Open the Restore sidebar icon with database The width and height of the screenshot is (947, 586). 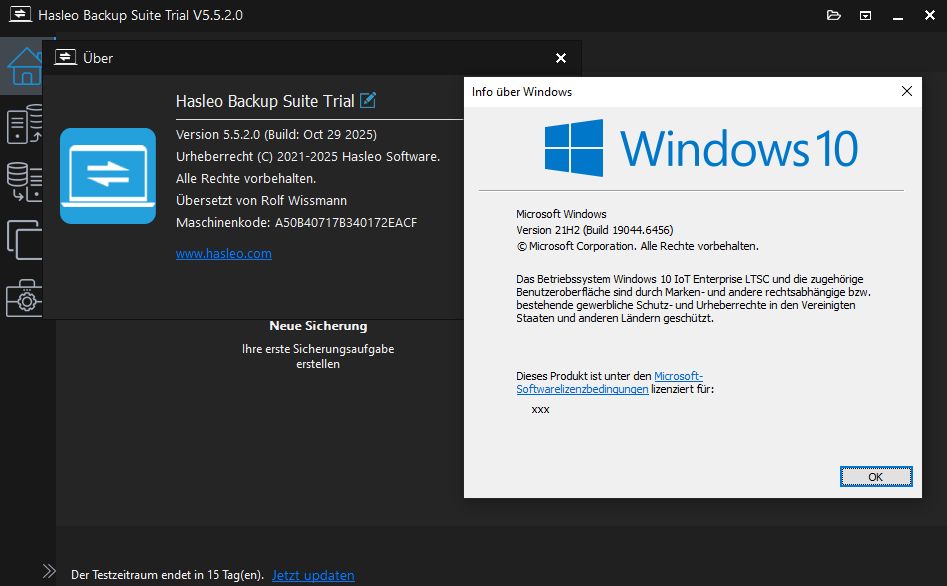24,181
